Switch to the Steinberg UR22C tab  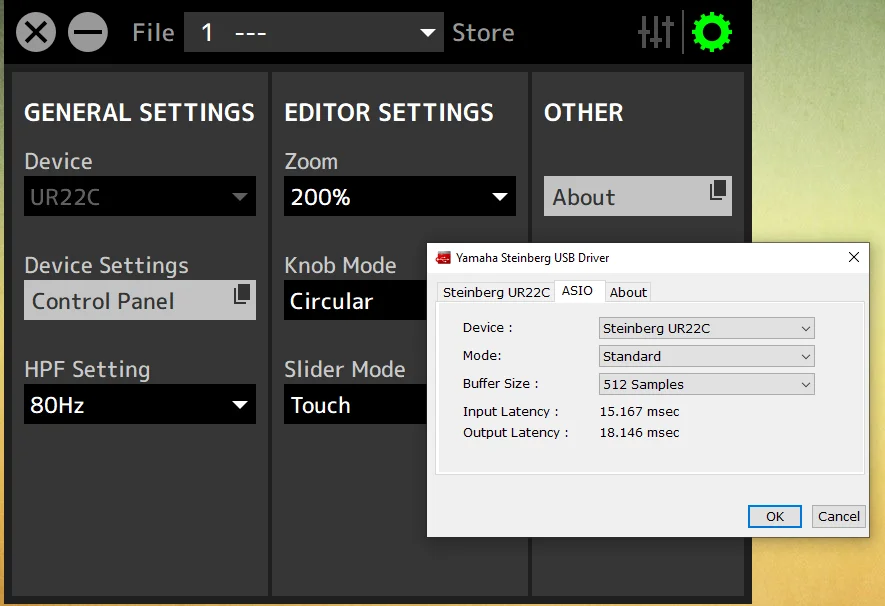click(x=495, y=292)
